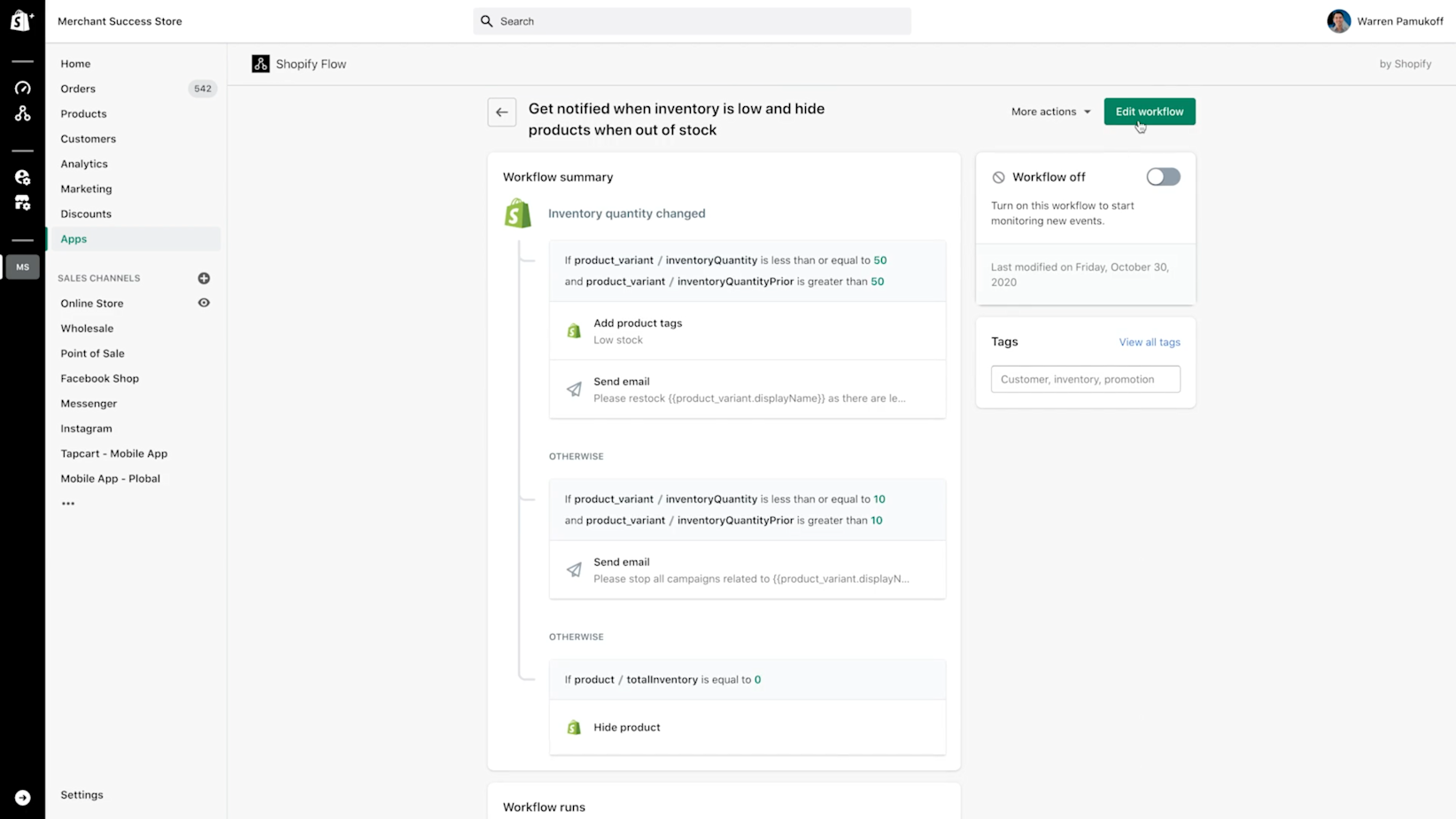
Task: Click the Edit workflow button
Action: (1149, 112)
